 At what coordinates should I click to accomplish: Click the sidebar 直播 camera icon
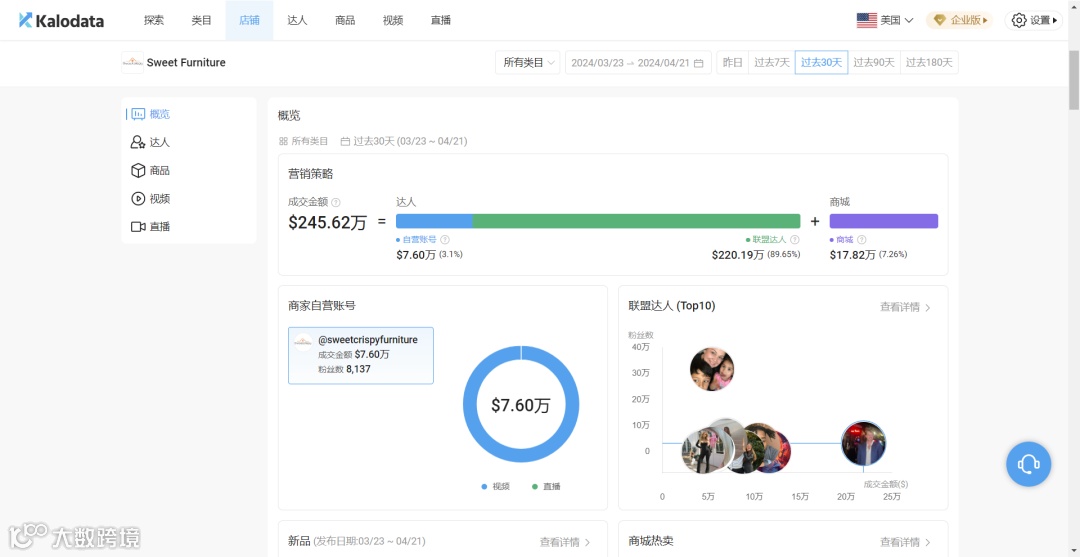tap(138, 227)
